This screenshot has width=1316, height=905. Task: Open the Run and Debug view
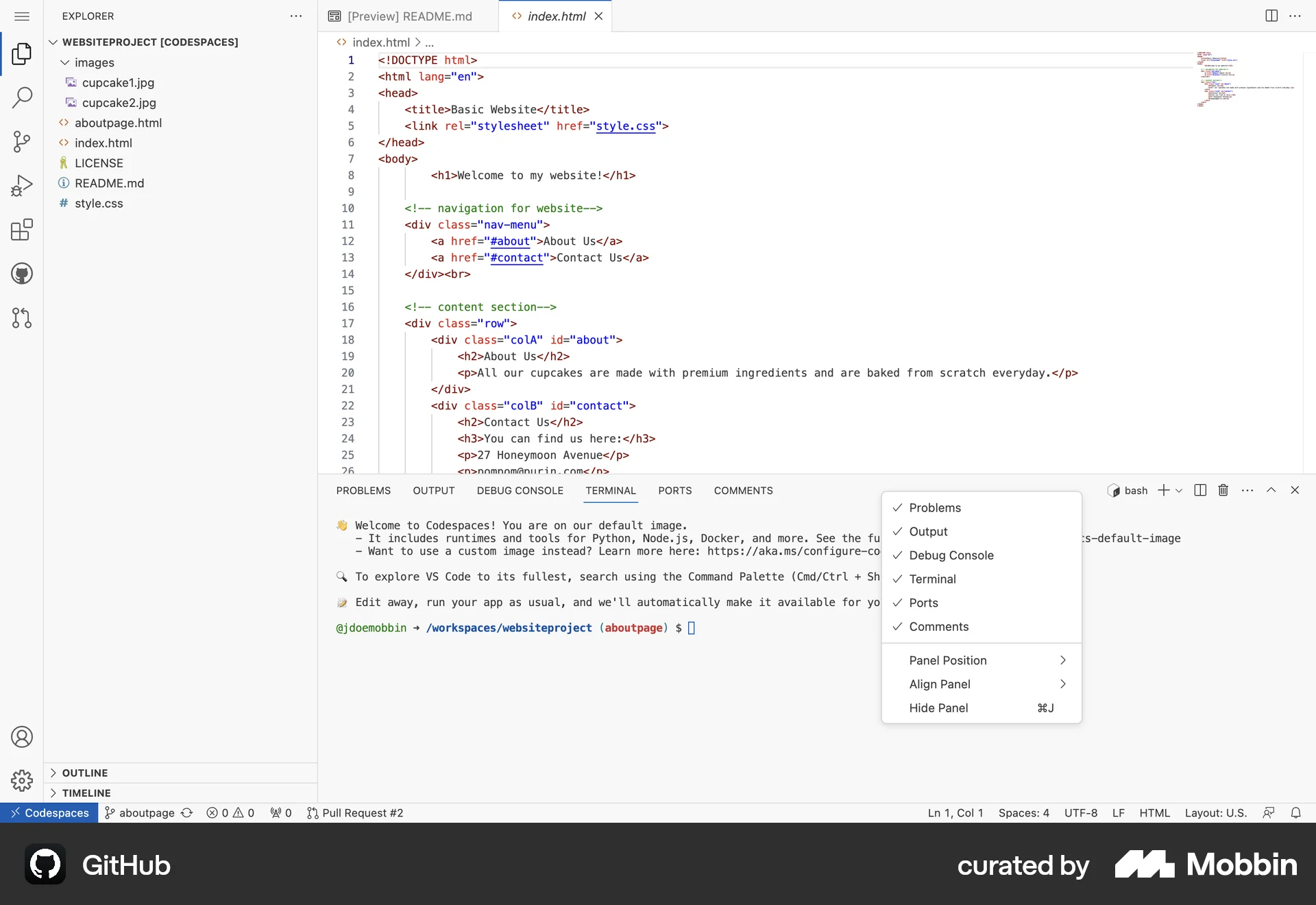tap(22, 185)
